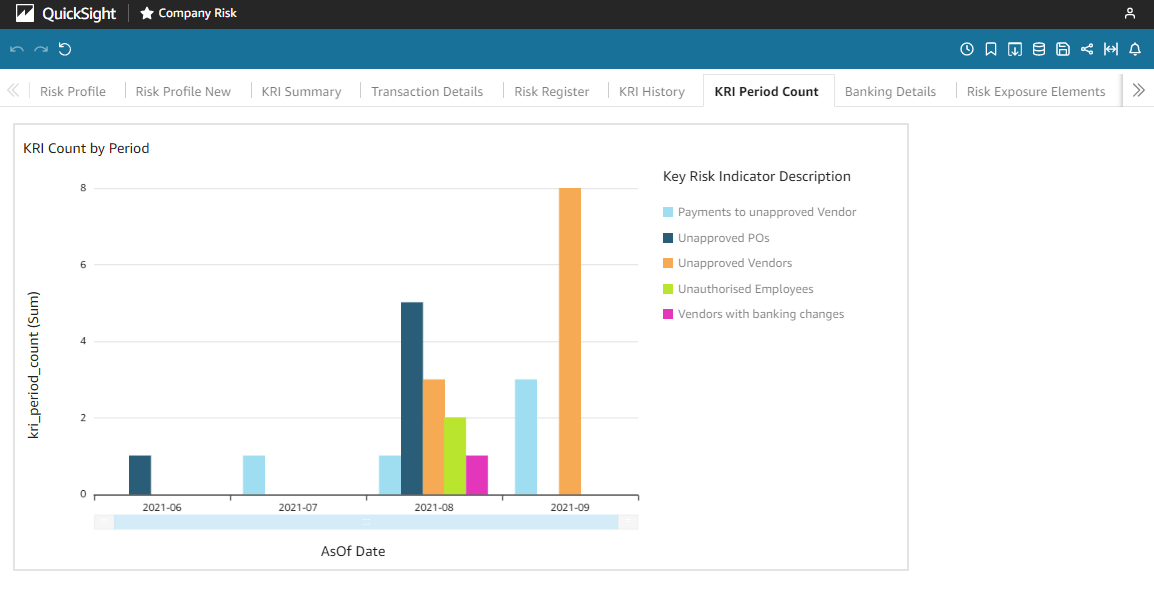Toggle Unapproved POs legend entry
This screenshot has height=610, width=1154.
[723, 238]
